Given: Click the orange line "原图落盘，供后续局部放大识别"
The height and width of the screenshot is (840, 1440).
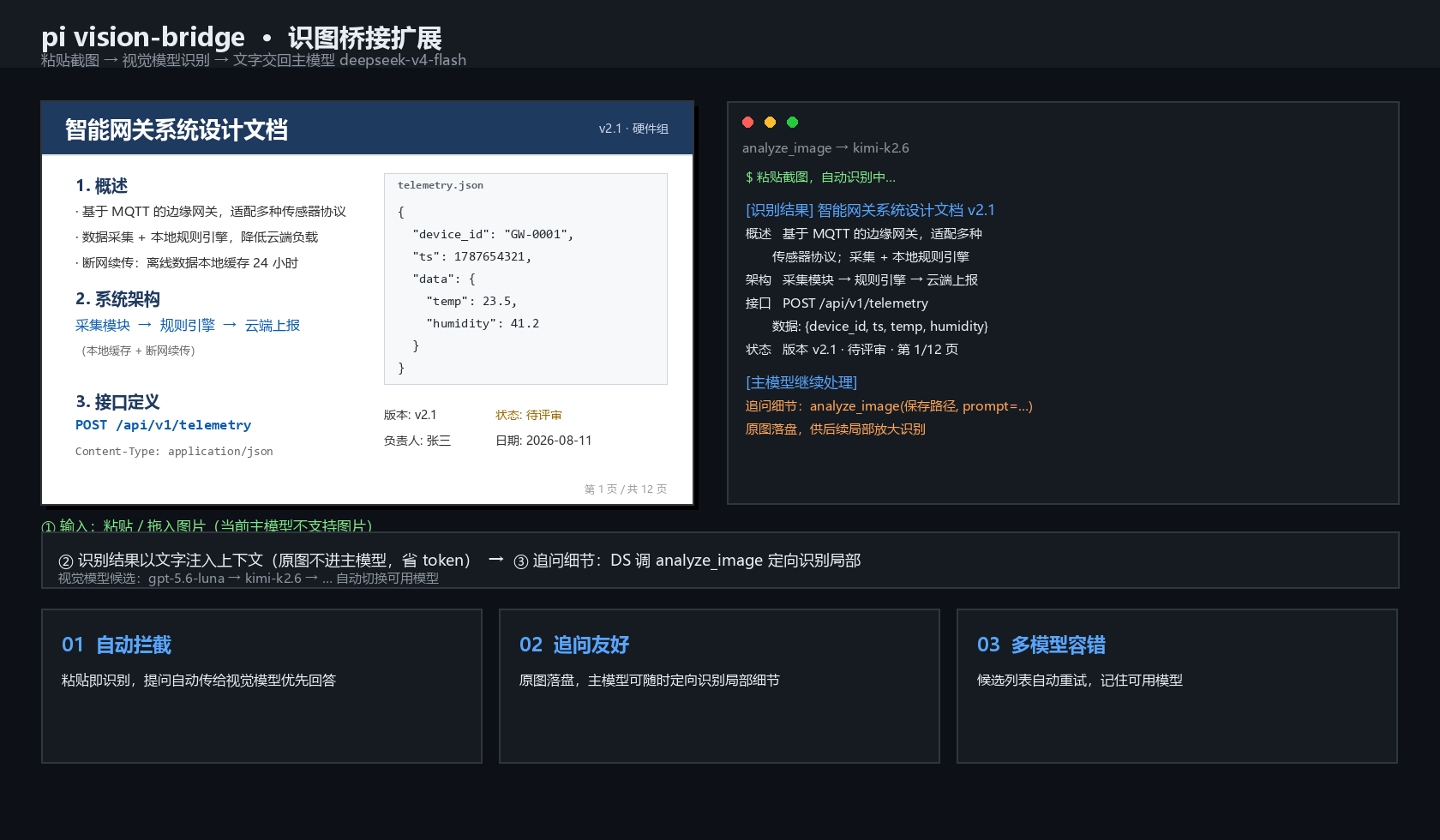Looking at the screenshot, I should pyautogui.click(x=836, y=429).
